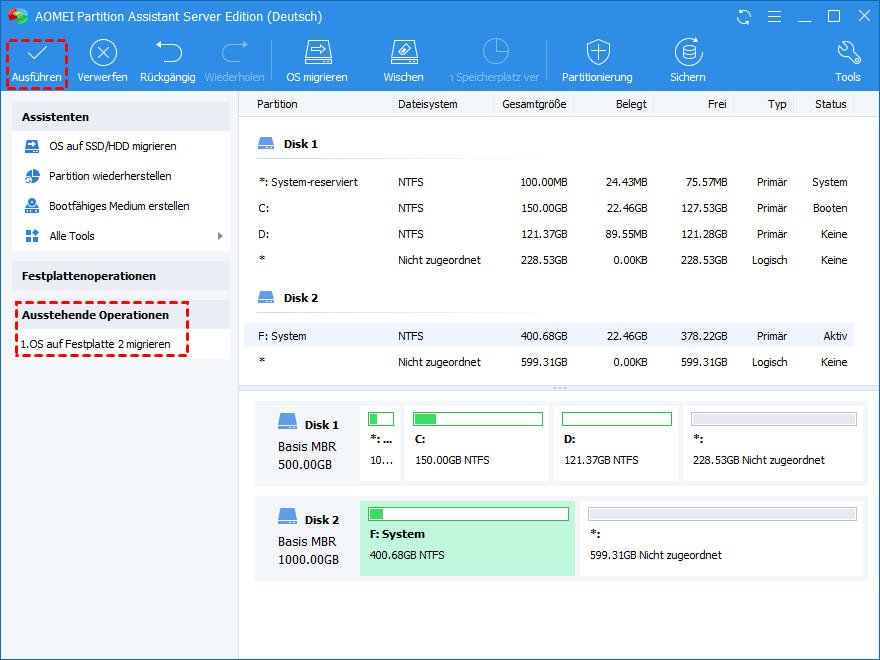The image size is (880, 660).
Task: Open the Tools wrench menu
Action: click(x=847, y=53)
